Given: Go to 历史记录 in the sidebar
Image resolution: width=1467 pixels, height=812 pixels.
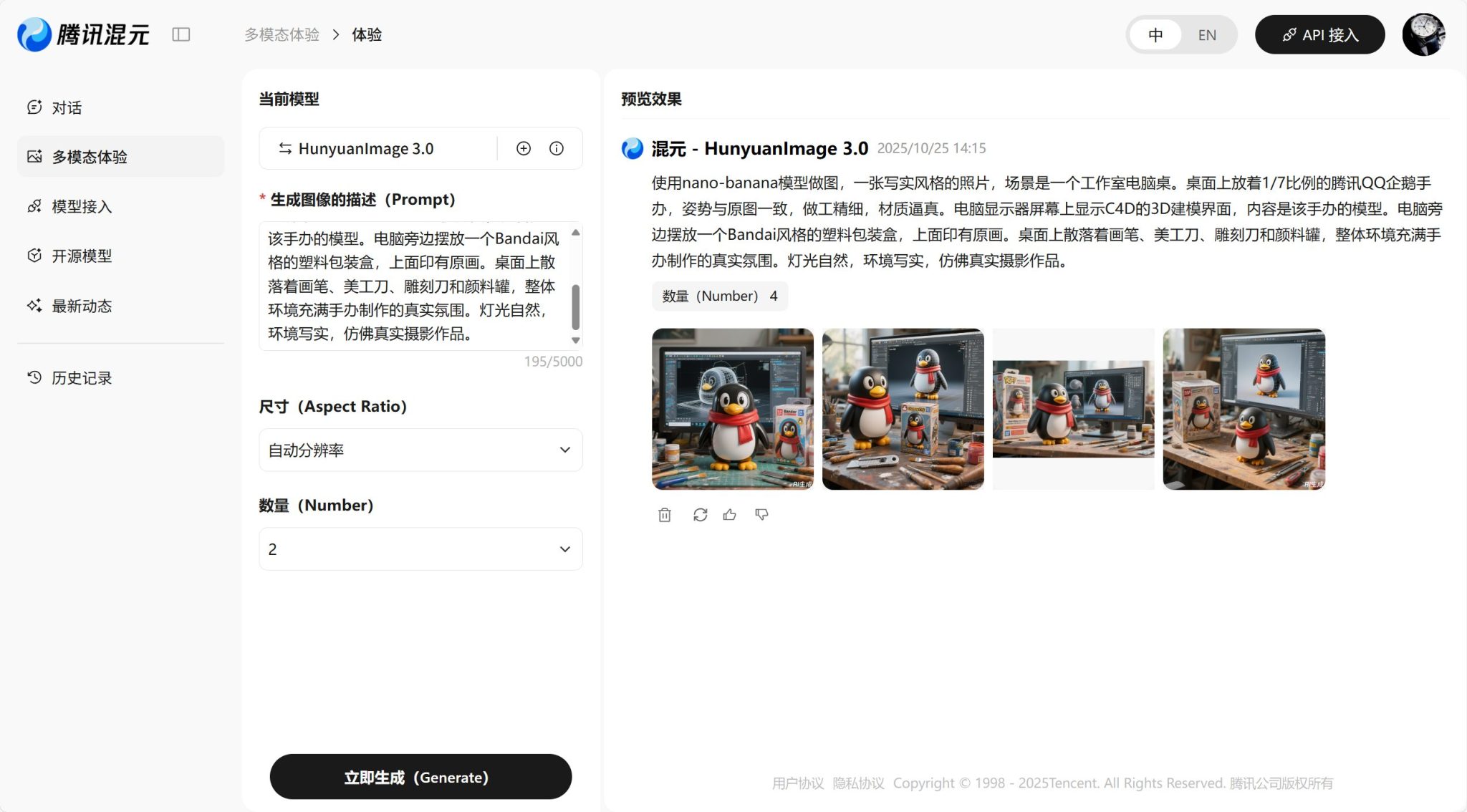Looking at the screenshot, I should 82,377.
